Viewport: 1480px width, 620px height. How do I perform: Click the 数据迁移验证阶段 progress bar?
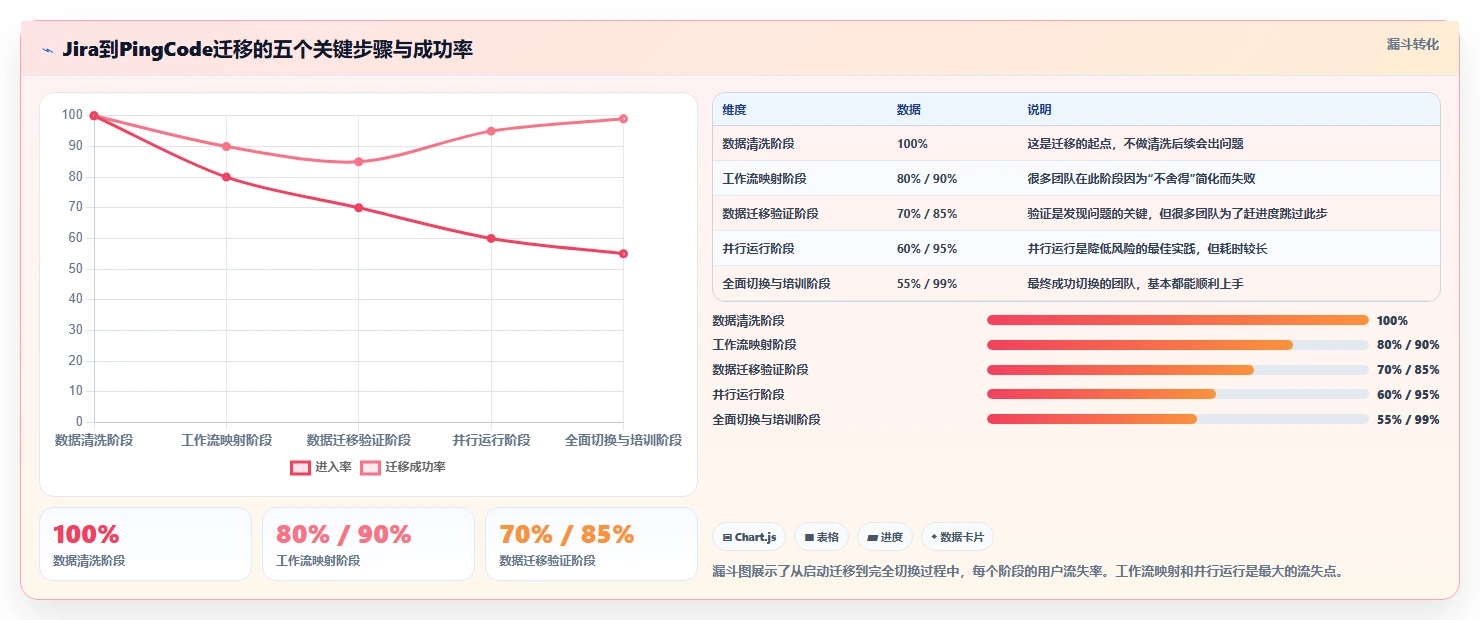pyautogui.click(x=1177, y=370)
